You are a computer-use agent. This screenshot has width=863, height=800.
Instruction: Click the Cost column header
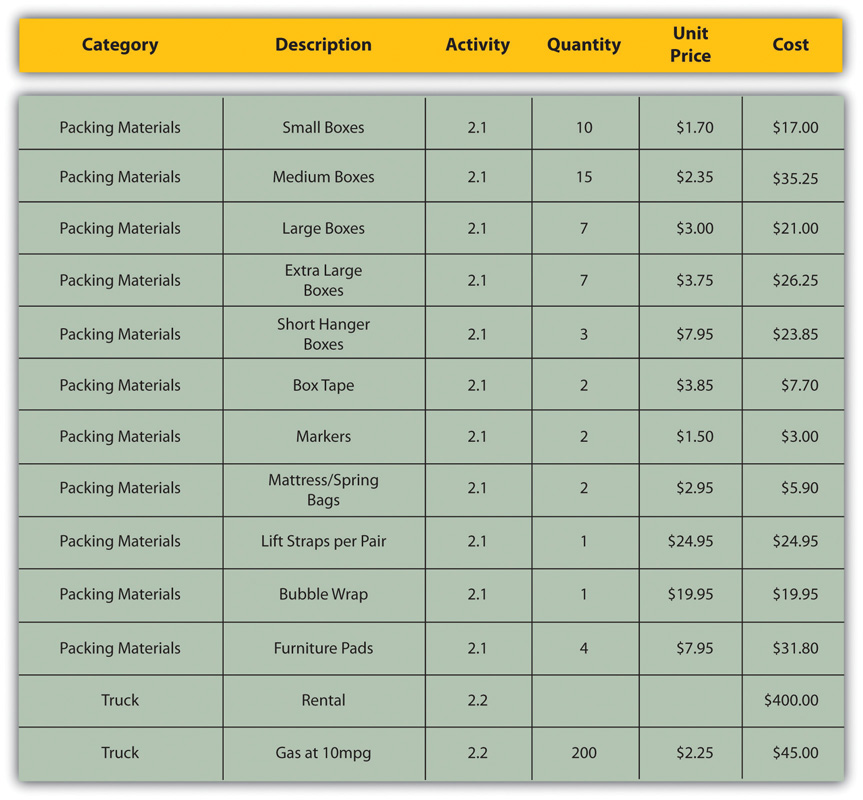[x=790, y=45]
